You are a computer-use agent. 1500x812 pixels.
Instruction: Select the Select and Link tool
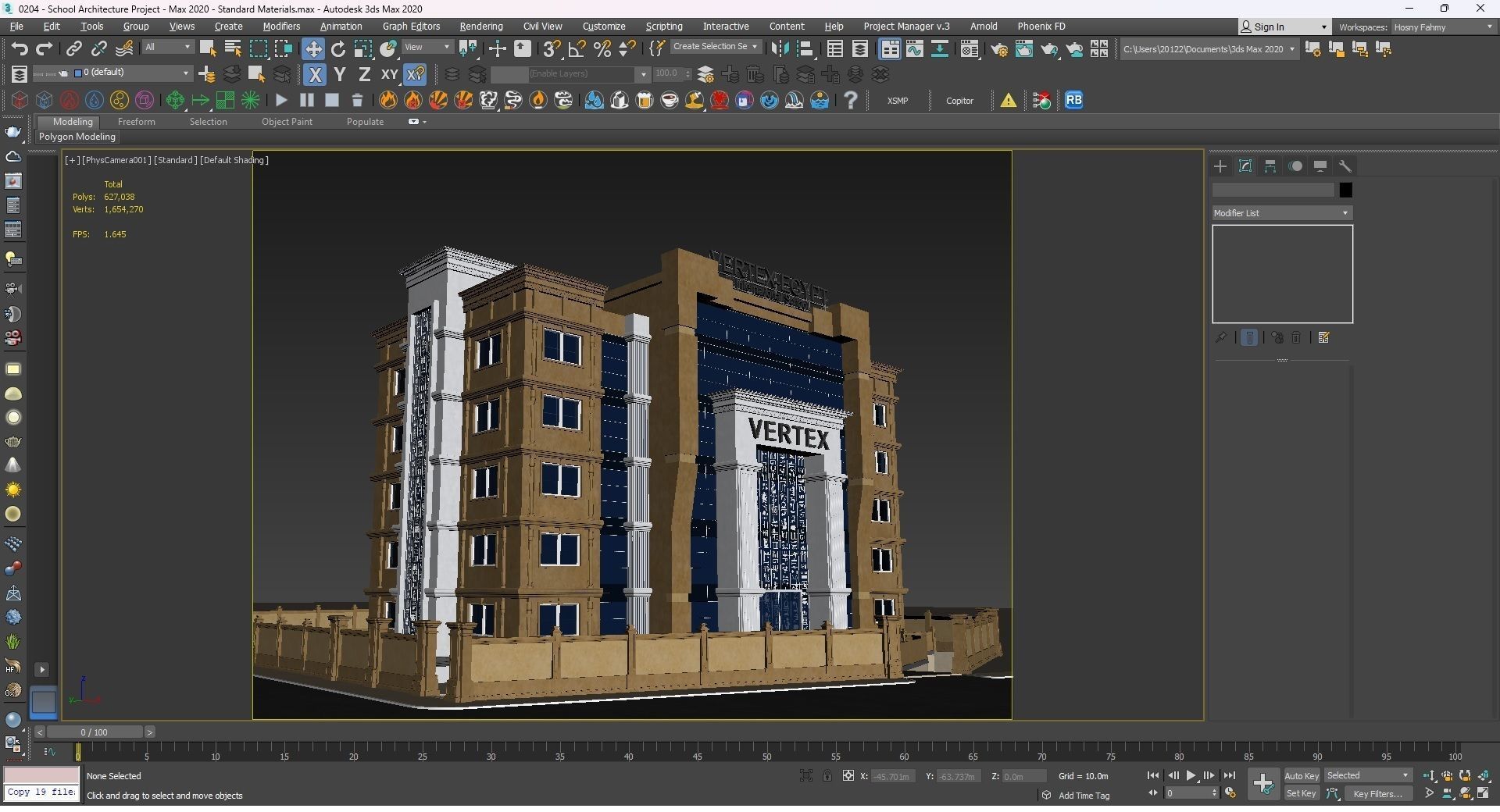[73, 48]
